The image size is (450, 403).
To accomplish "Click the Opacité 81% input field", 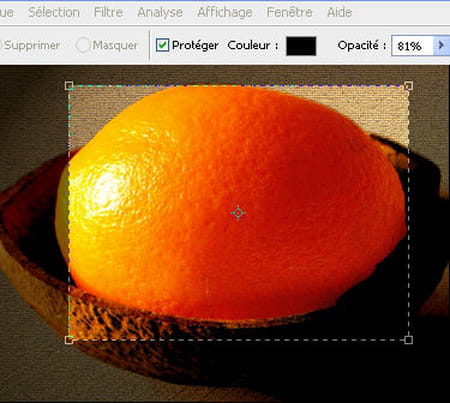I will click(412, 46).
